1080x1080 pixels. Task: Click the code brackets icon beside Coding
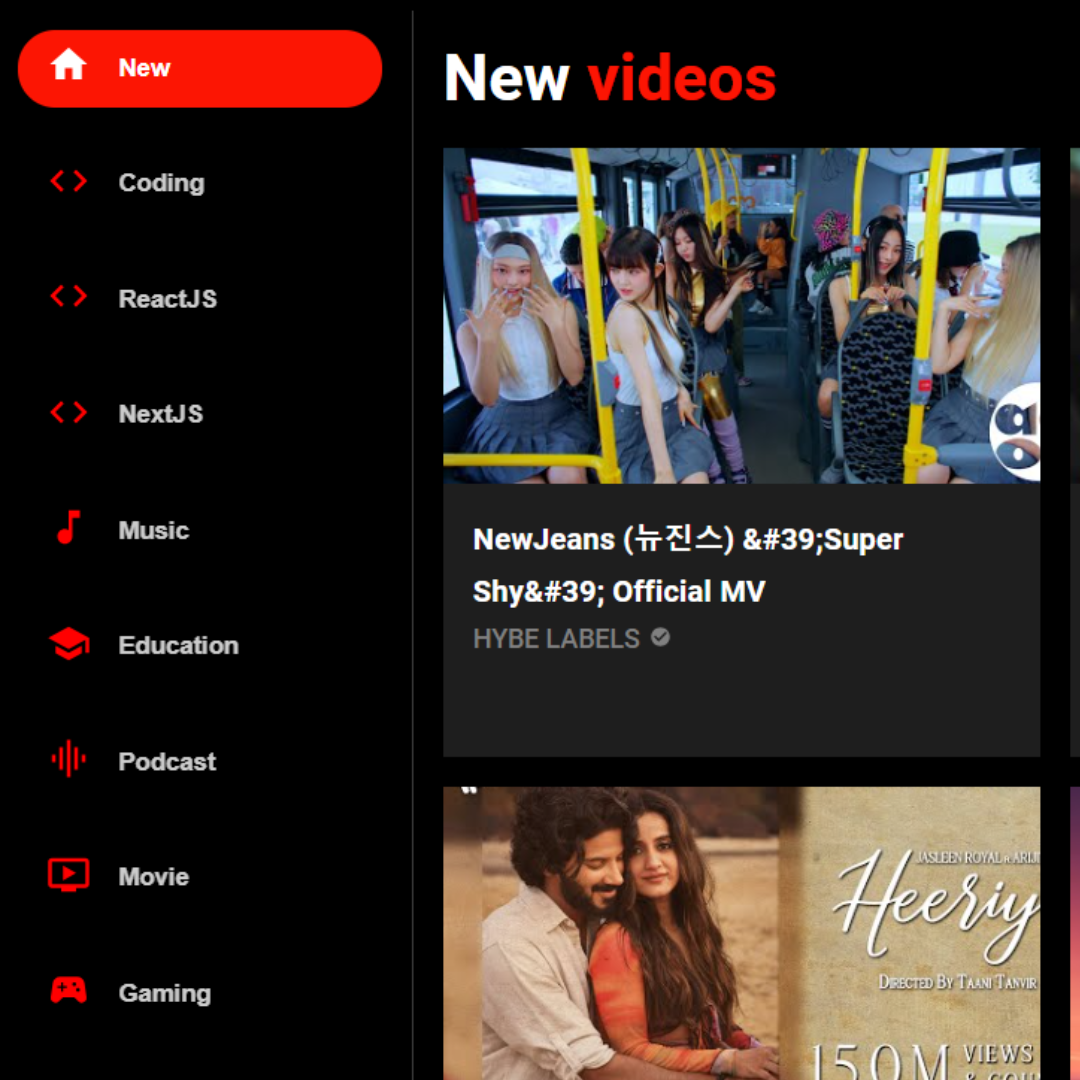pyautogui.click(x=68, y=182)
